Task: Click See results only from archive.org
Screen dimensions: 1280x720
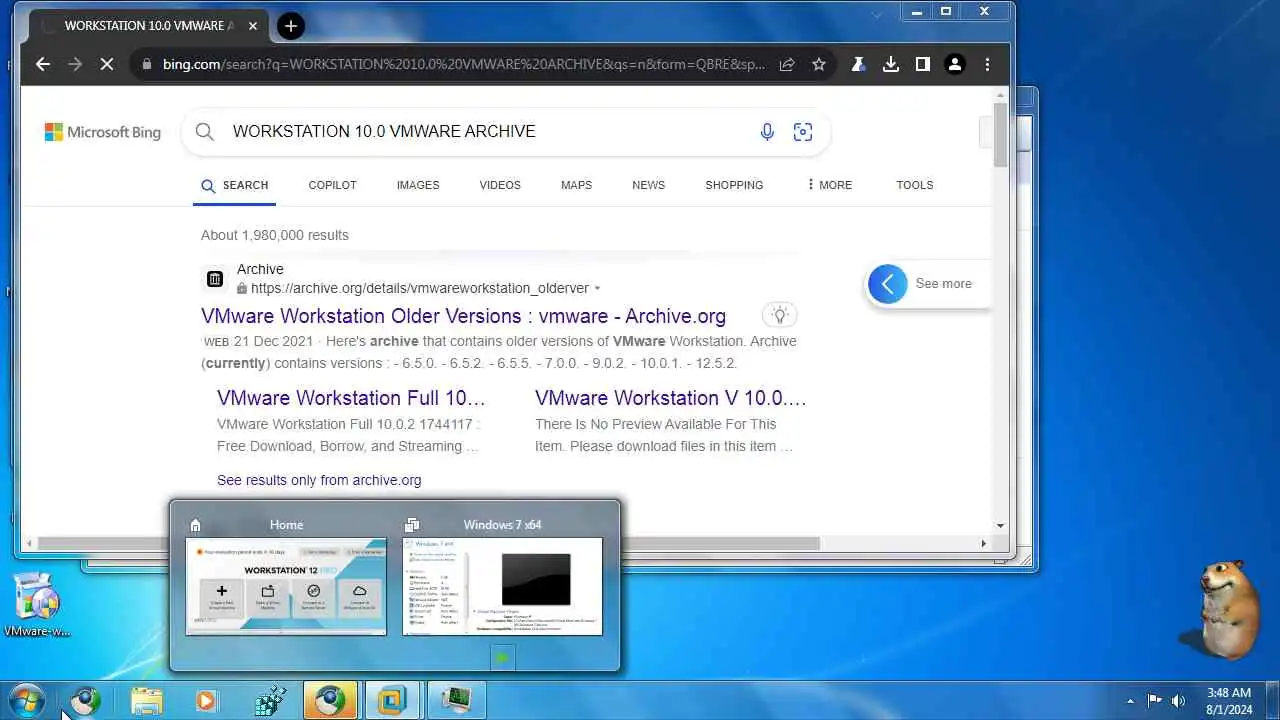Action: point(319,480)
